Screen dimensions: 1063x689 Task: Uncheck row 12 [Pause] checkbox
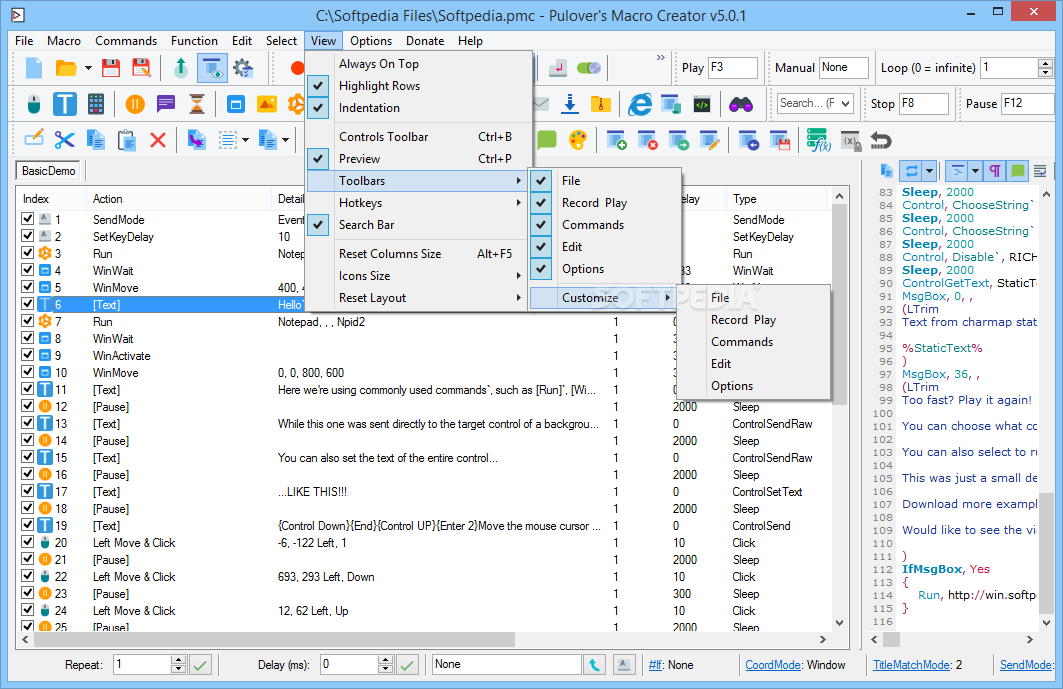point(27,406)
